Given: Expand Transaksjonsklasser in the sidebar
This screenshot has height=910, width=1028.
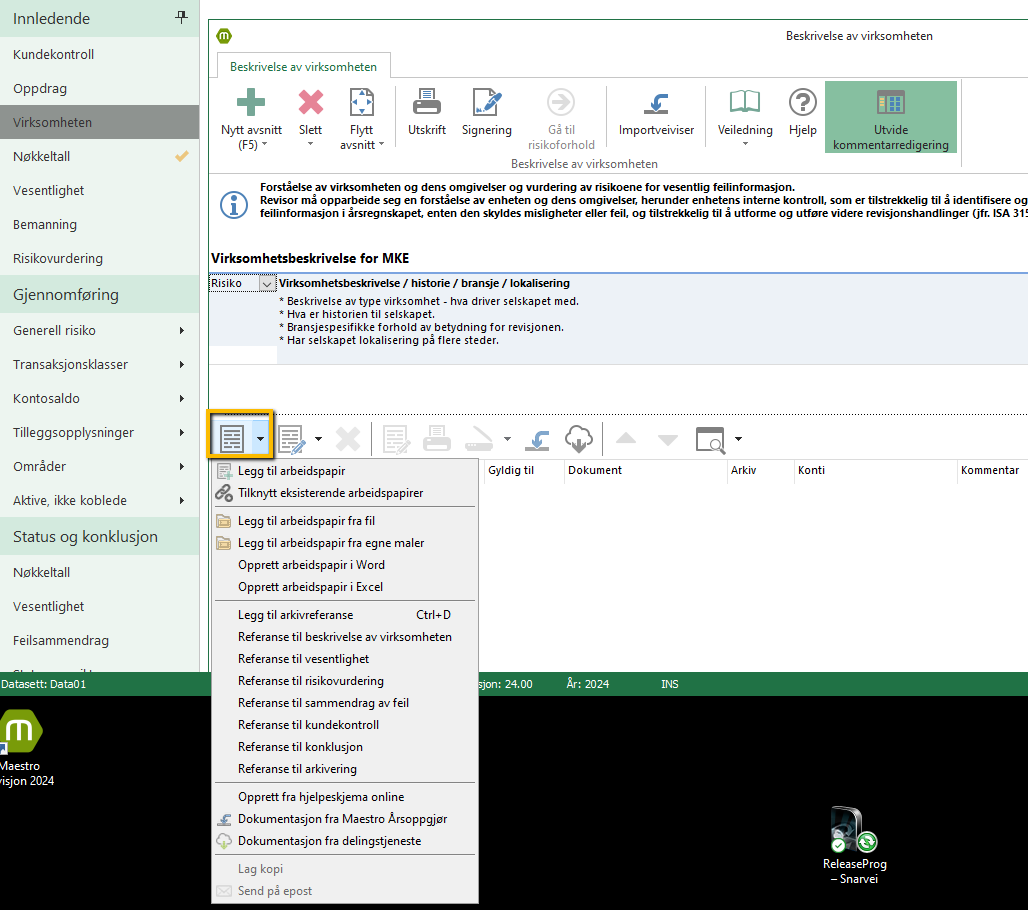Looking at the screenshot, I should tap(100, 365).
